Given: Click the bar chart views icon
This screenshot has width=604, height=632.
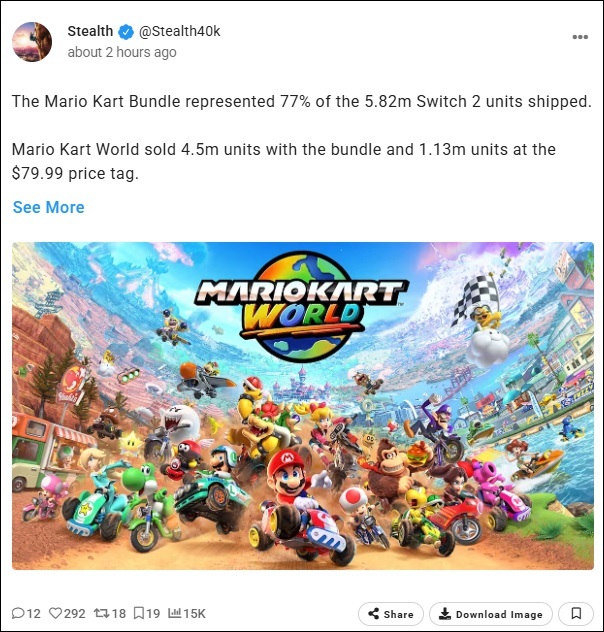Looking at the screenshot, I should pyautogui.click(x=174, y=613).
